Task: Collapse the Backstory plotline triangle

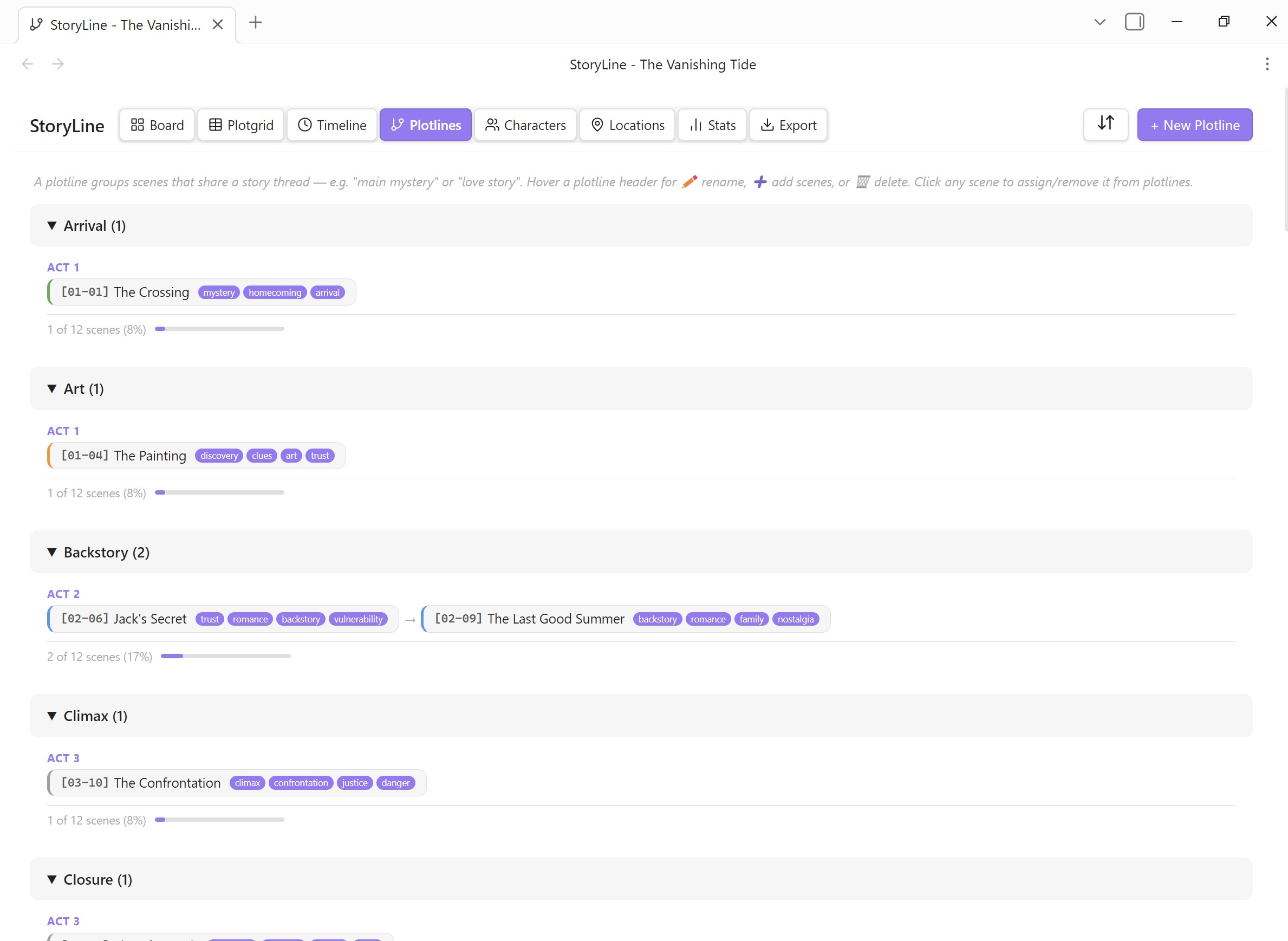Action: (52, 552)
